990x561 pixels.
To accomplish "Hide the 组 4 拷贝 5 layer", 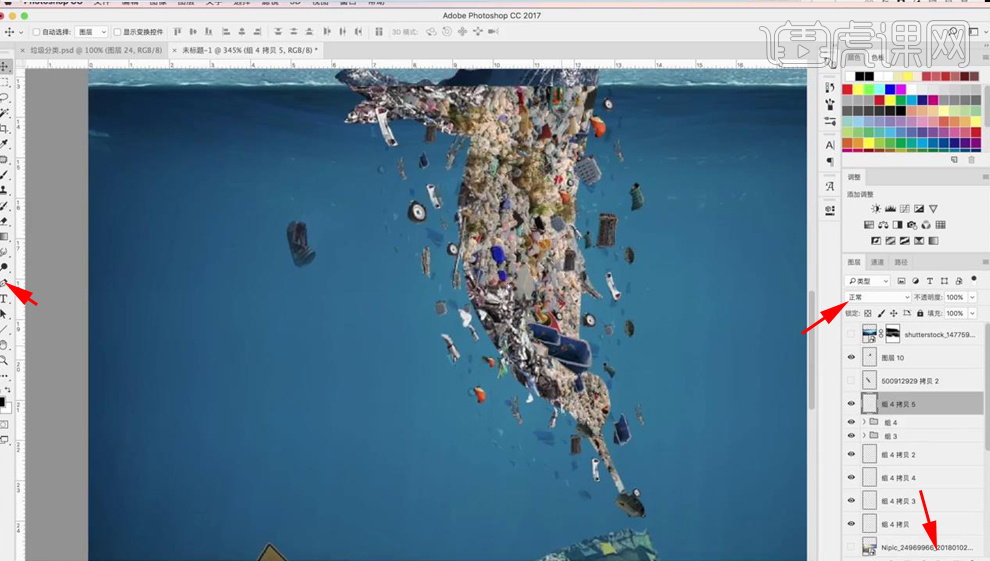I will (851, 403).
